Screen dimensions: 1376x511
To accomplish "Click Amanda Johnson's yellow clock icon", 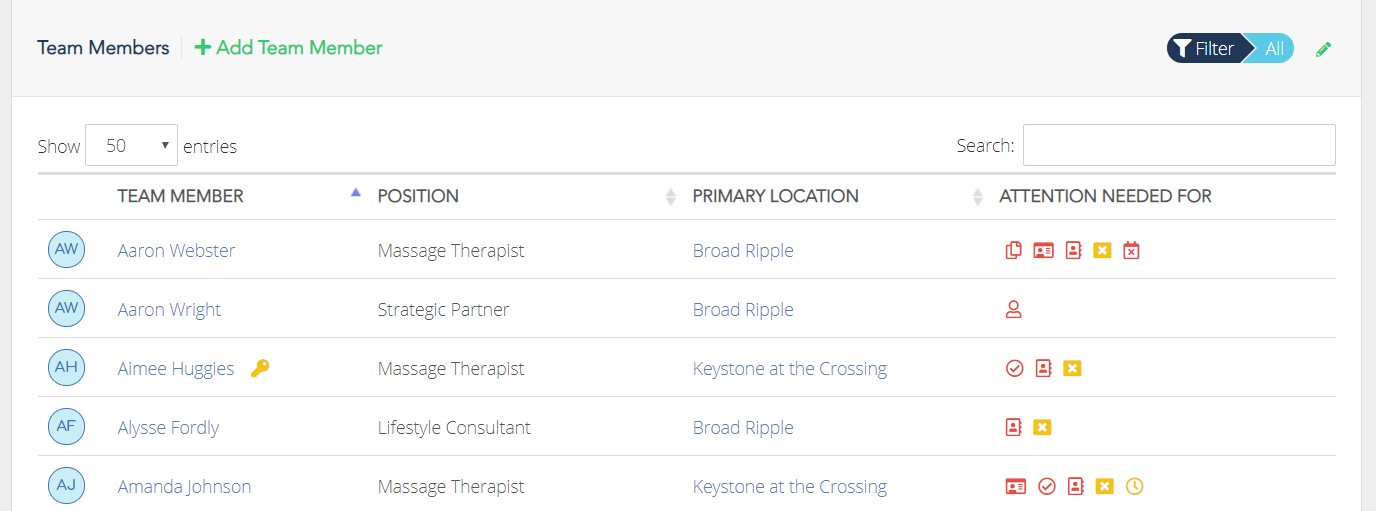I will pos(1134,486).
